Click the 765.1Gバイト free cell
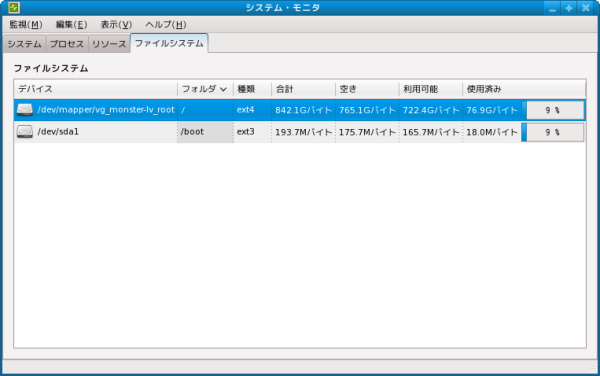 coord(367,110)
